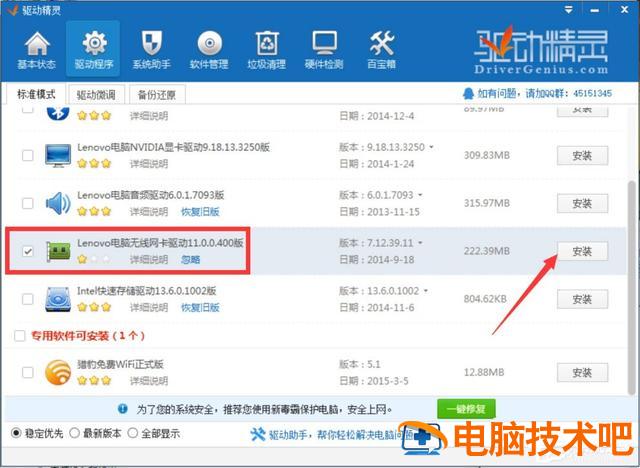Viewport: 640px width, 468px height.
Task: Click the wireless network card icon
Action: pos(58,251)
